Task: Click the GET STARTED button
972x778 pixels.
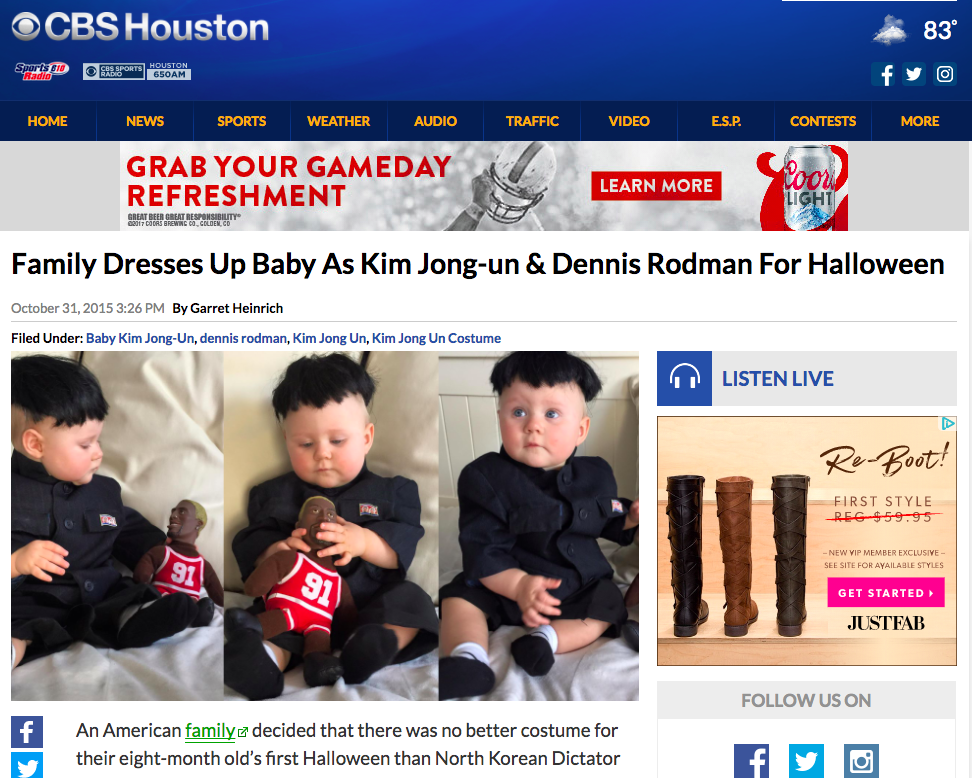Action: tap(886, 593)
